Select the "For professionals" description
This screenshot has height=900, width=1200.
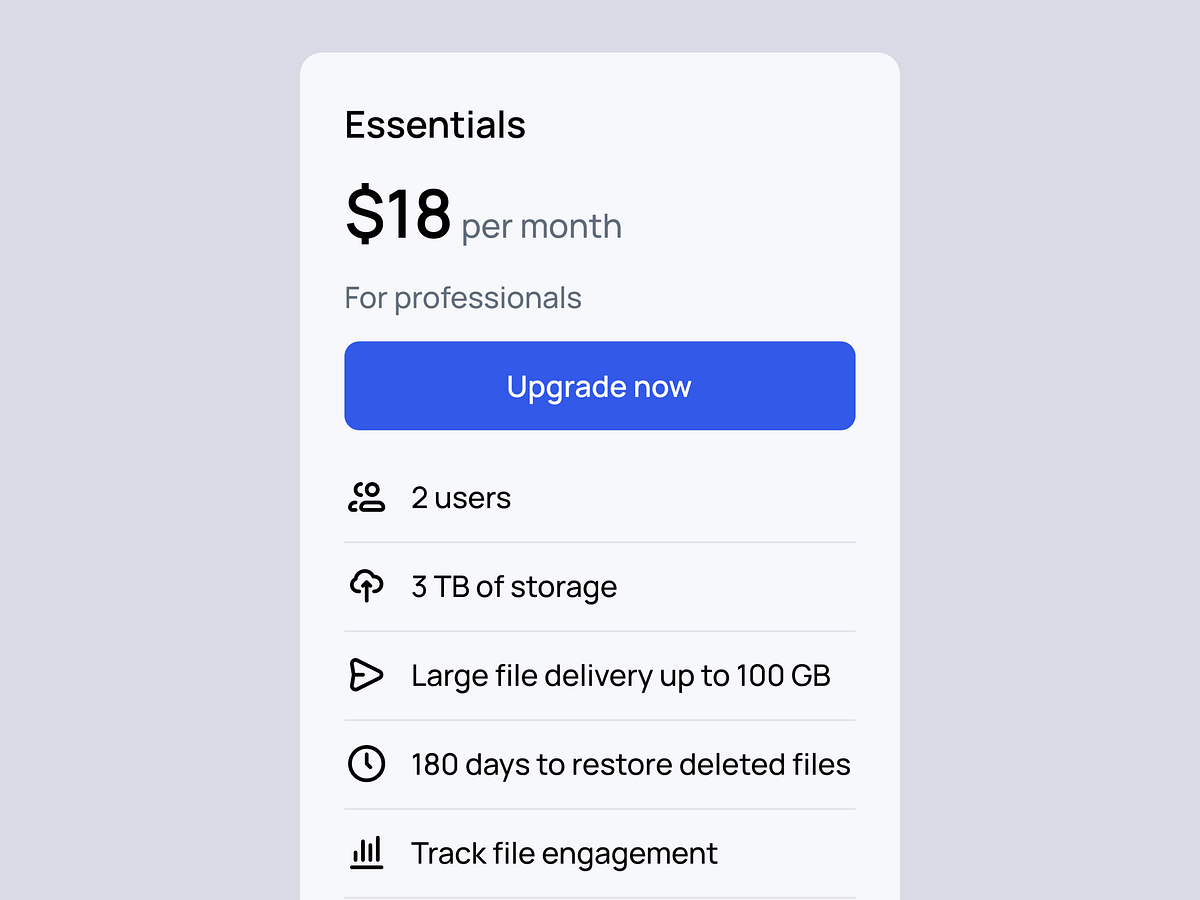(x=463, y=297)
